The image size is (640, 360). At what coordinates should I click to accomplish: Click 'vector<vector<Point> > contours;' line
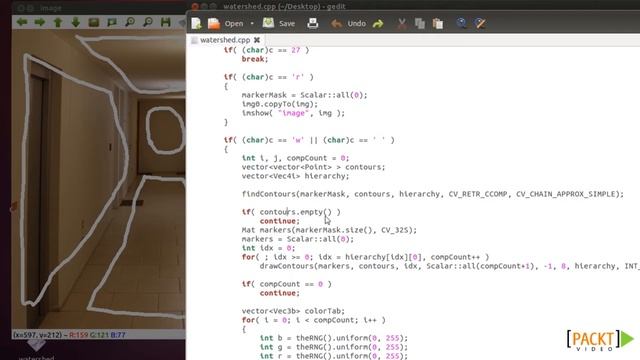click(313, 167)
